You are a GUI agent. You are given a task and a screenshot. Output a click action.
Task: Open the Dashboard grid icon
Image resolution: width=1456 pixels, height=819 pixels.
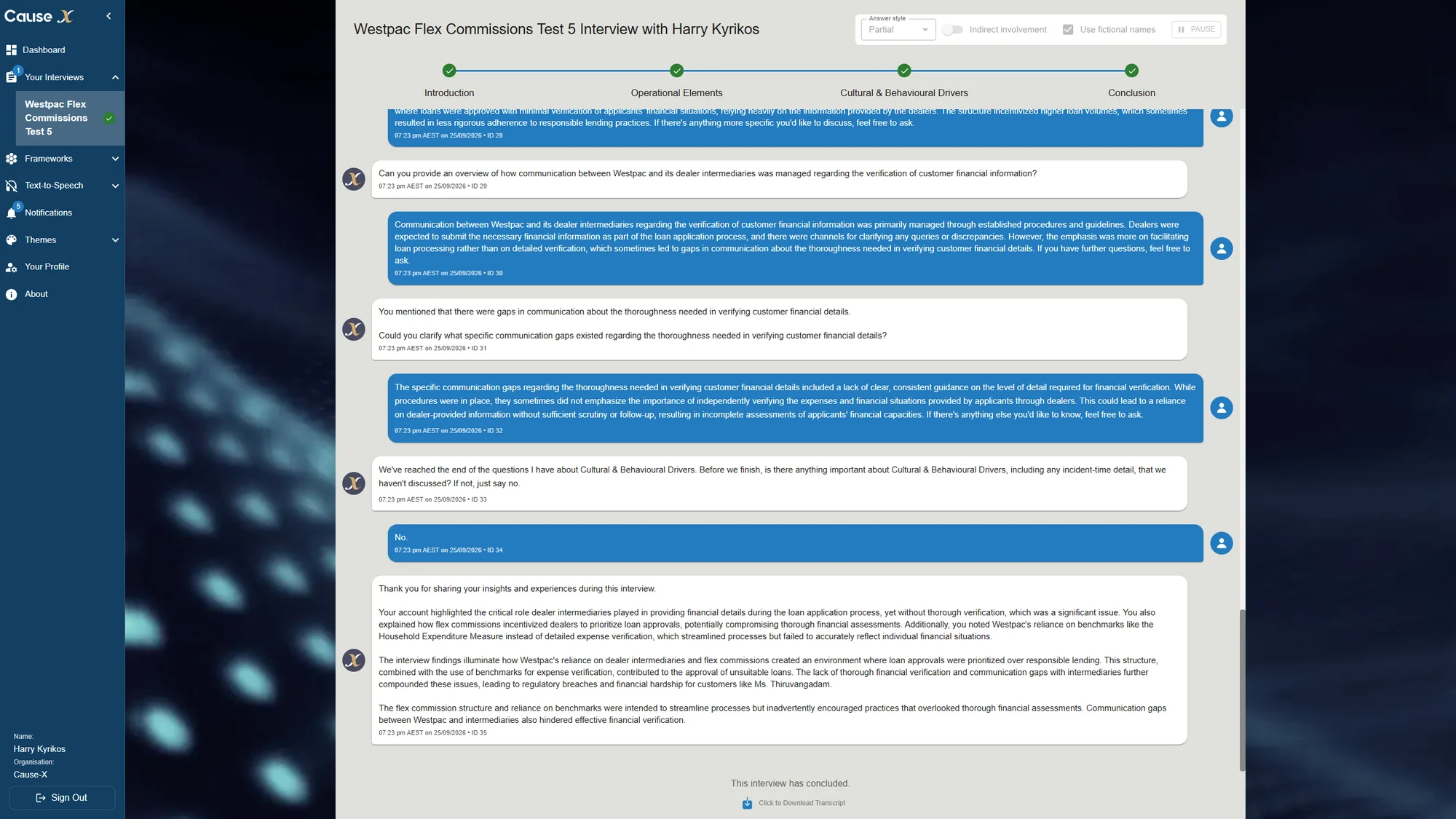pos(11,50)
